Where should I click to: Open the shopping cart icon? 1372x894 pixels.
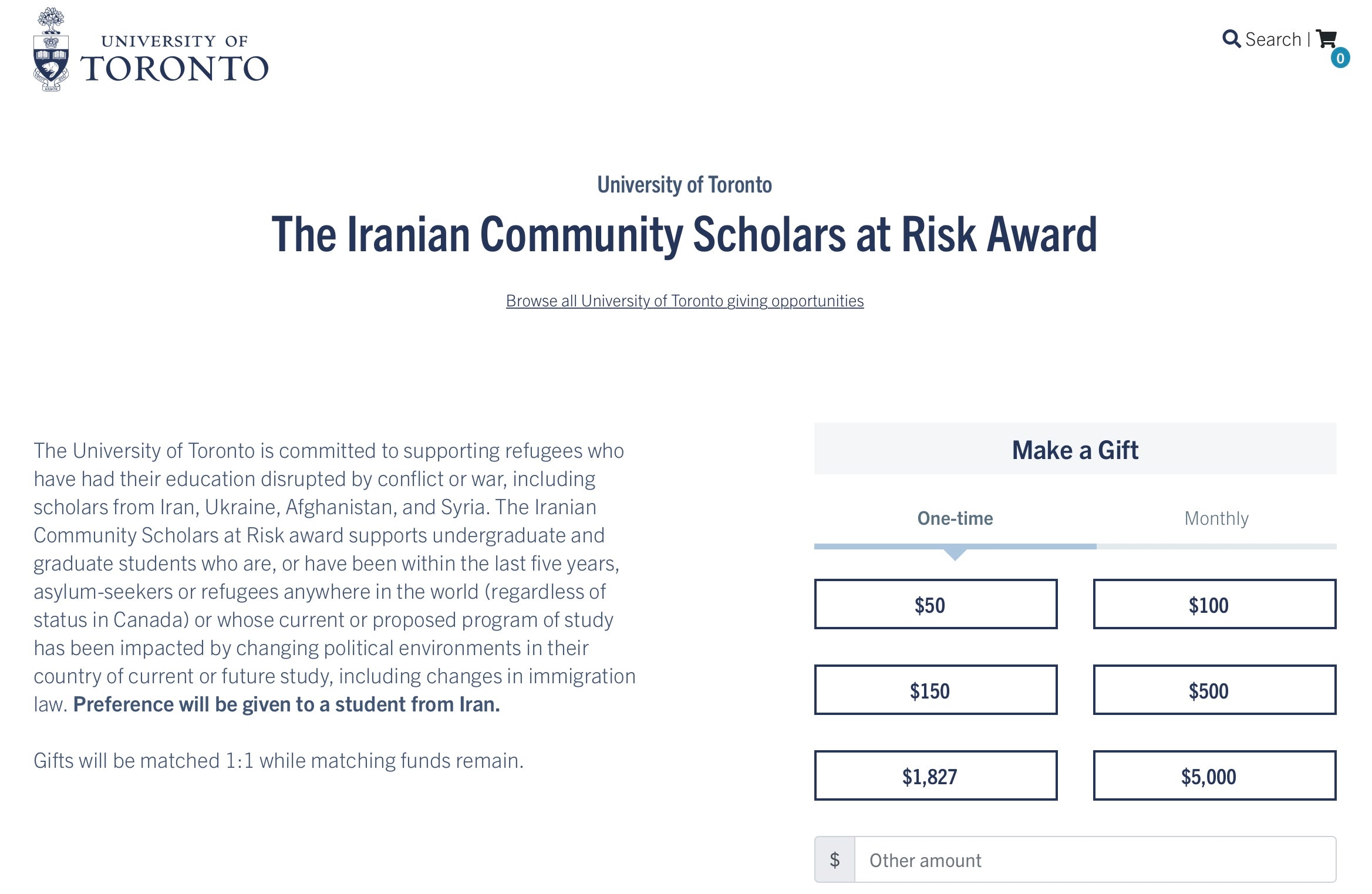point(1326,39)
